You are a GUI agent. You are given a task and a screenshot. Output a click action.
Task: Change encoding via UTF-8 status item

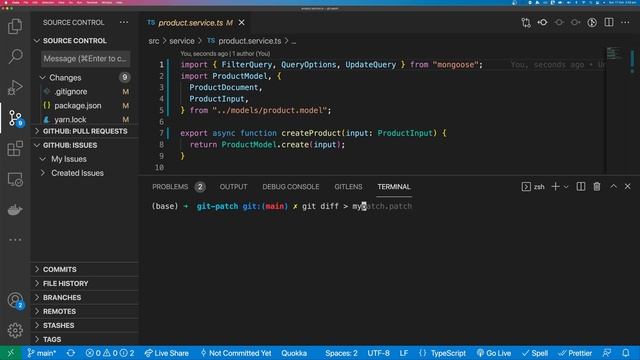coord(378,353)
